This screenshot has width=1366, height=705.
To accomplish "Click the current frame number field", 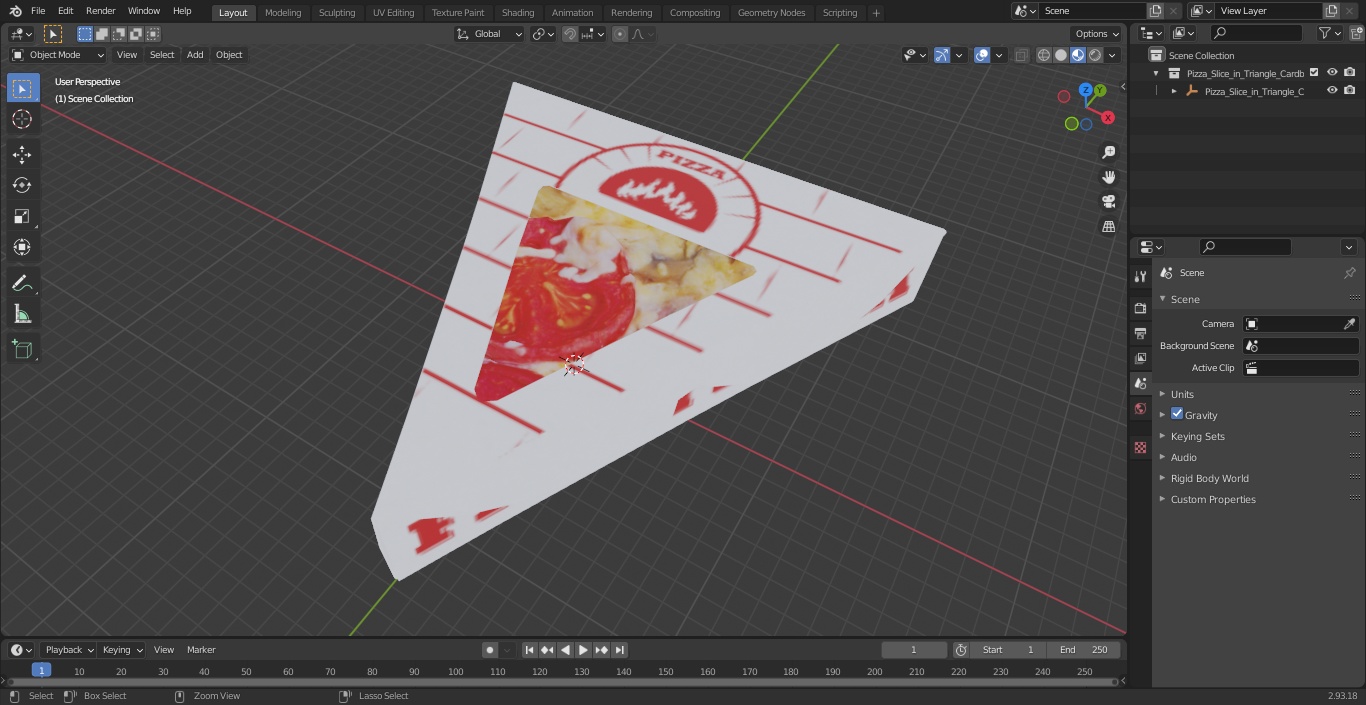I will click(x=914, y=650).
